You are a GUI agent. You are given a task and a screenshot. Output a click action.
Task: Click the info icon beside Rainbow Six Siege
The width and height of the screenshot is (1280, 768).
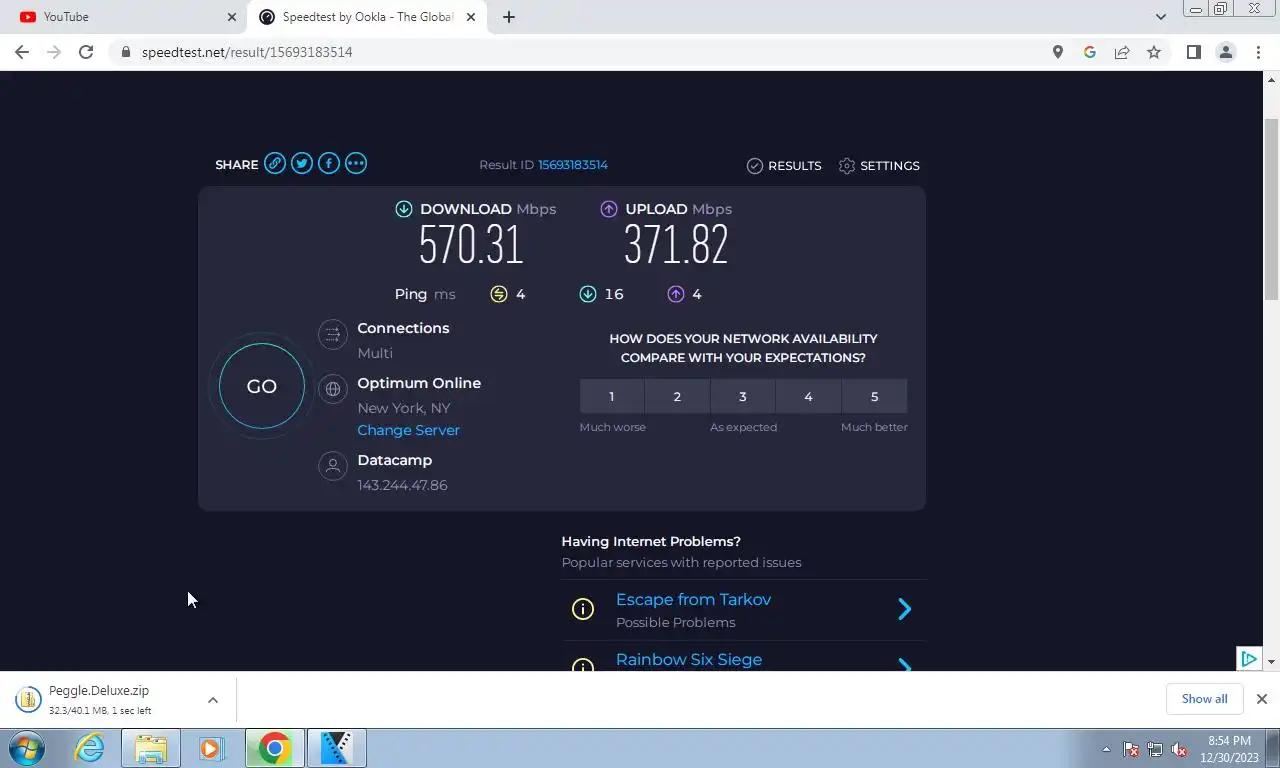[x=583, y=666]
